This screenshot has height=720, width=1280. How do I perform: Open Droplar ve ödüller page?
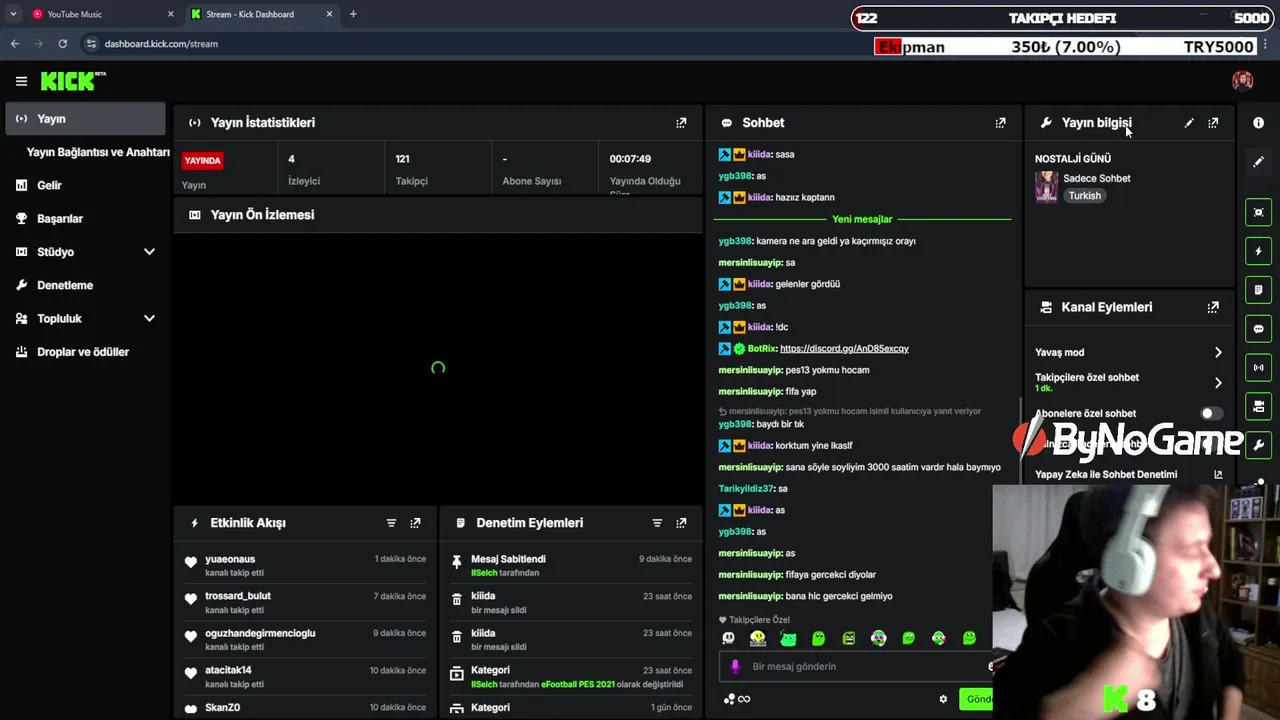tap(85, 352)
